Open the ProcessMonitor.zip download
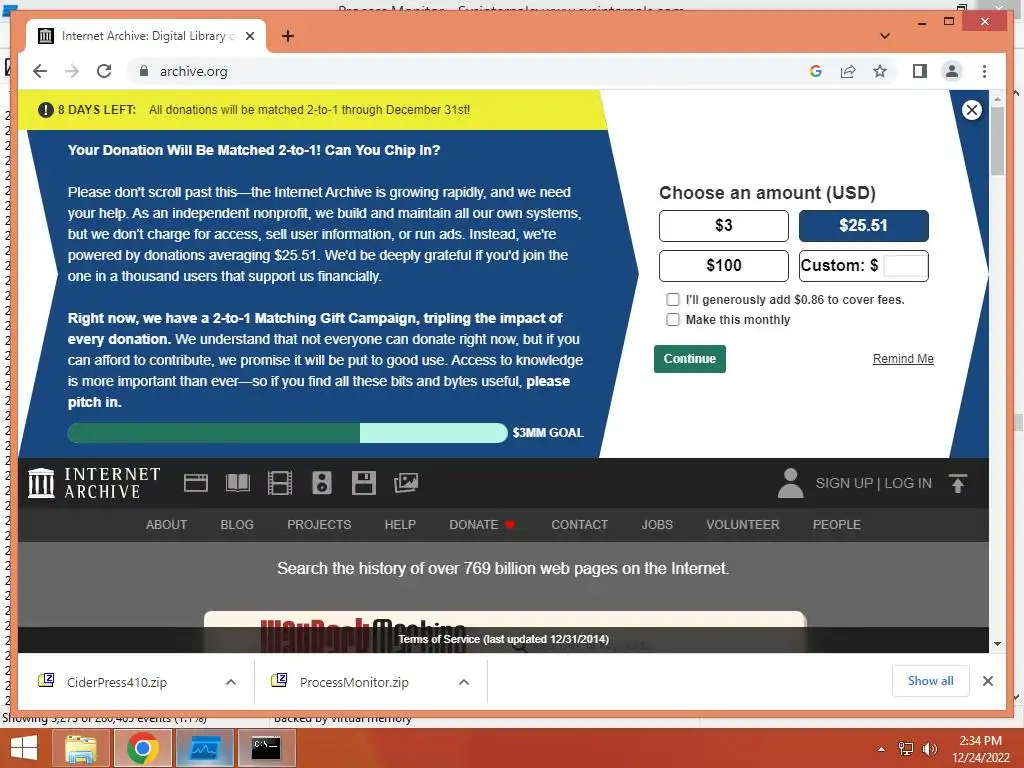Screen dimensions: 1024x768 tap(354, 682)
